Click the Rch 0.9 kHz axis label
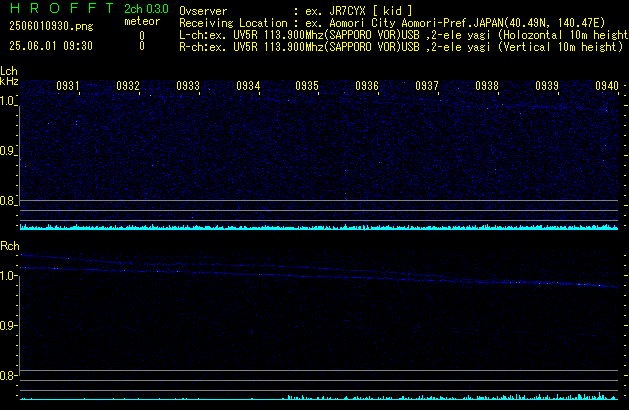This screenshot has height=410, width=629. tap(7, 325)
